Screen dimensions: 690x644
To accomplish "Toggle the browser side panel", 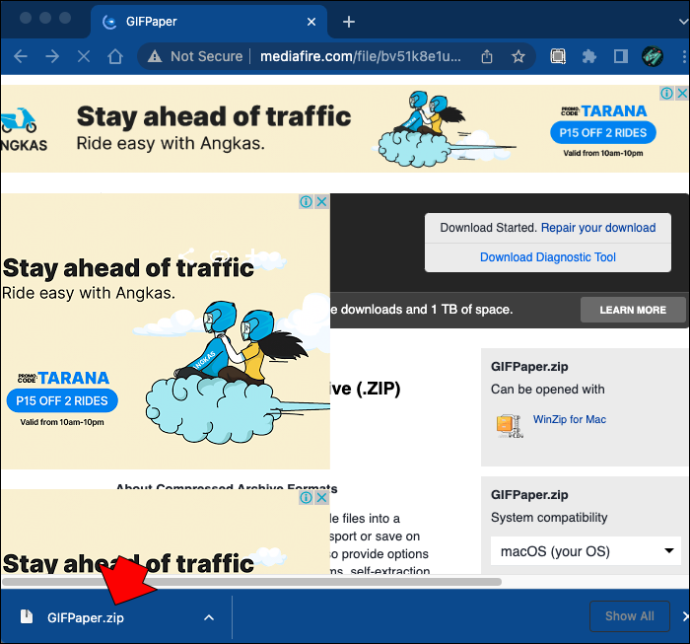I will (621, 56).
